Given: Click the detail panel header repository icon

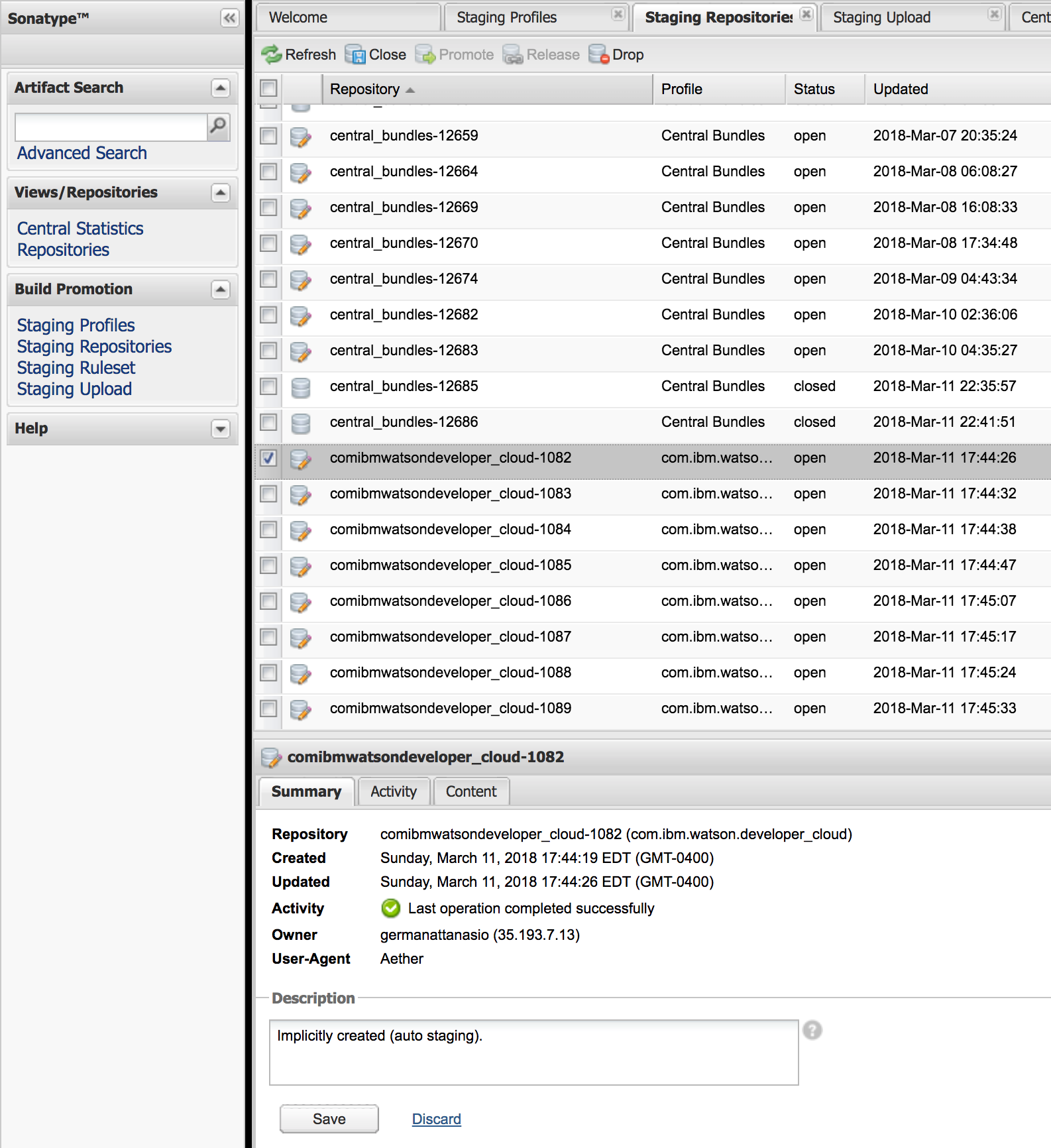Looking at the screenshot, I should 271,757.
